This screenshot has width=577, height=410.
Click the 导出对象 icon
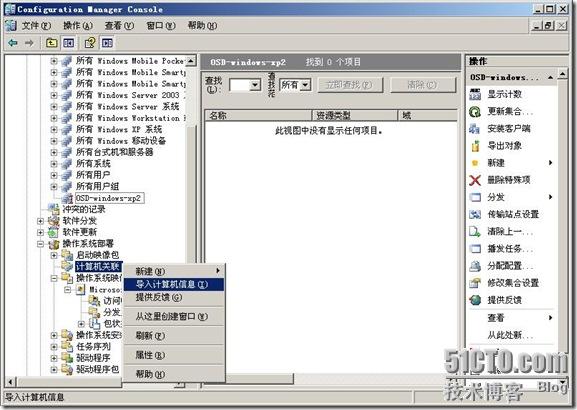tap(475, 146)
